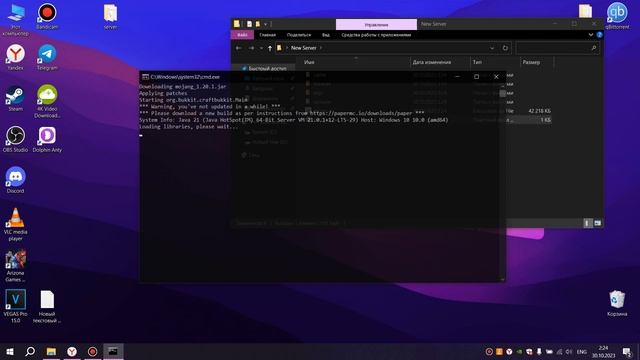The image size is (640, 360).
Task: Open the Recycle Bin on the desktop
Action: coord(617,303)
